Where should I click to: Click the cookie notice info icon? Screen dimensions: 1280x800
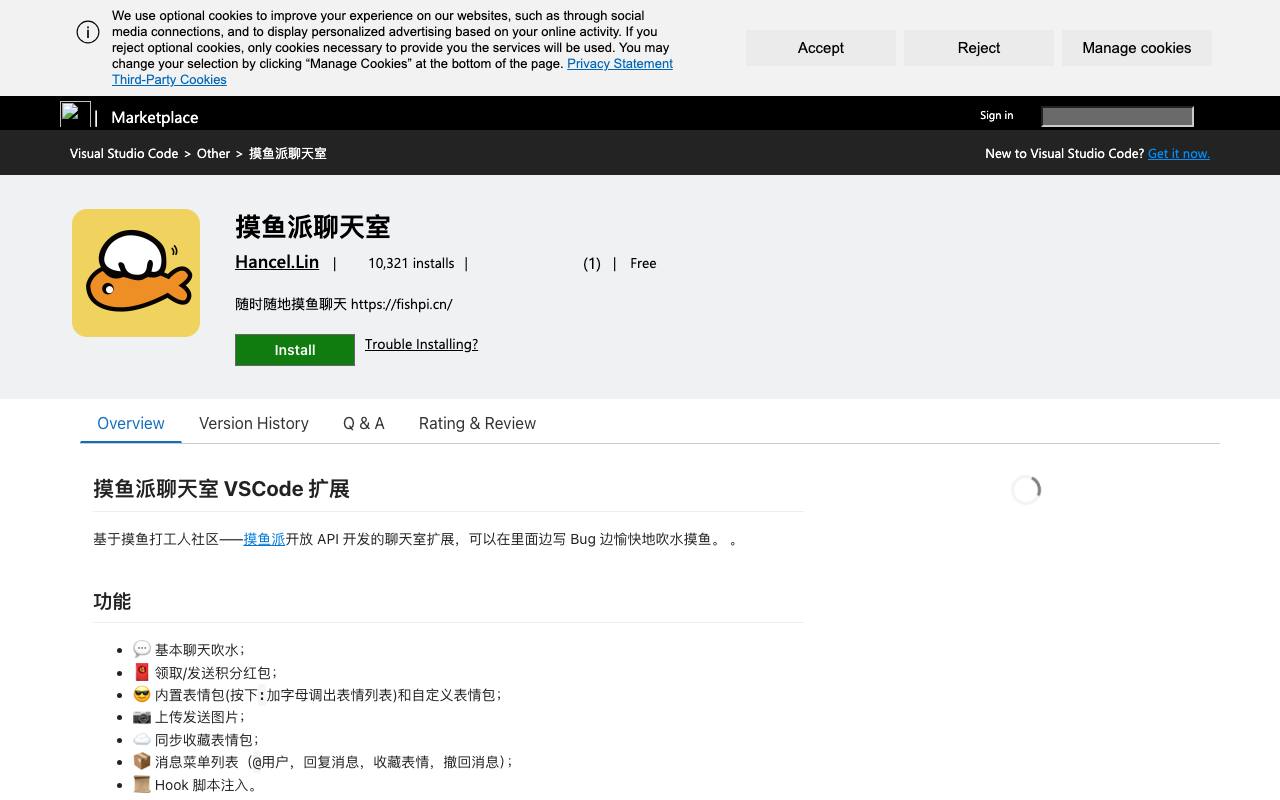click(x=88, y=32)
